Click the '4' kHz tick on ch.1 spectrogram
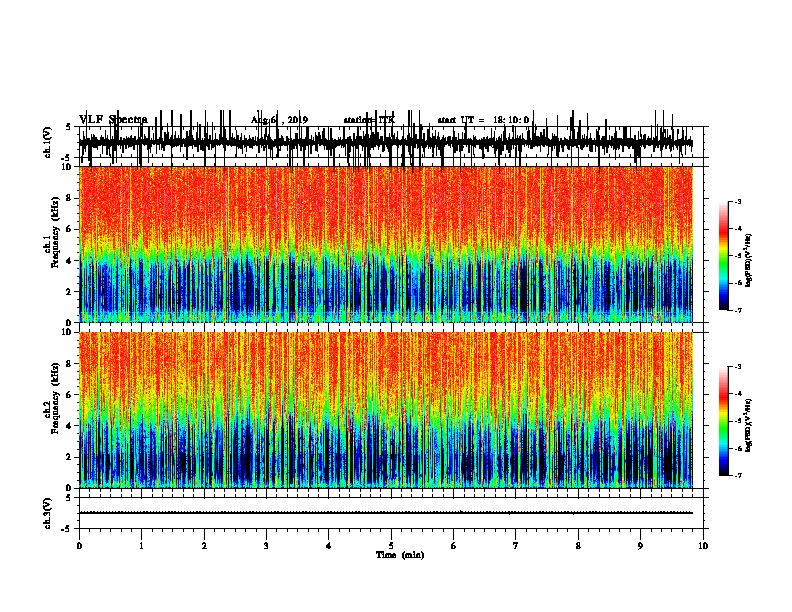This screenshot has width=792, height=612. click(x=70, y=261)
